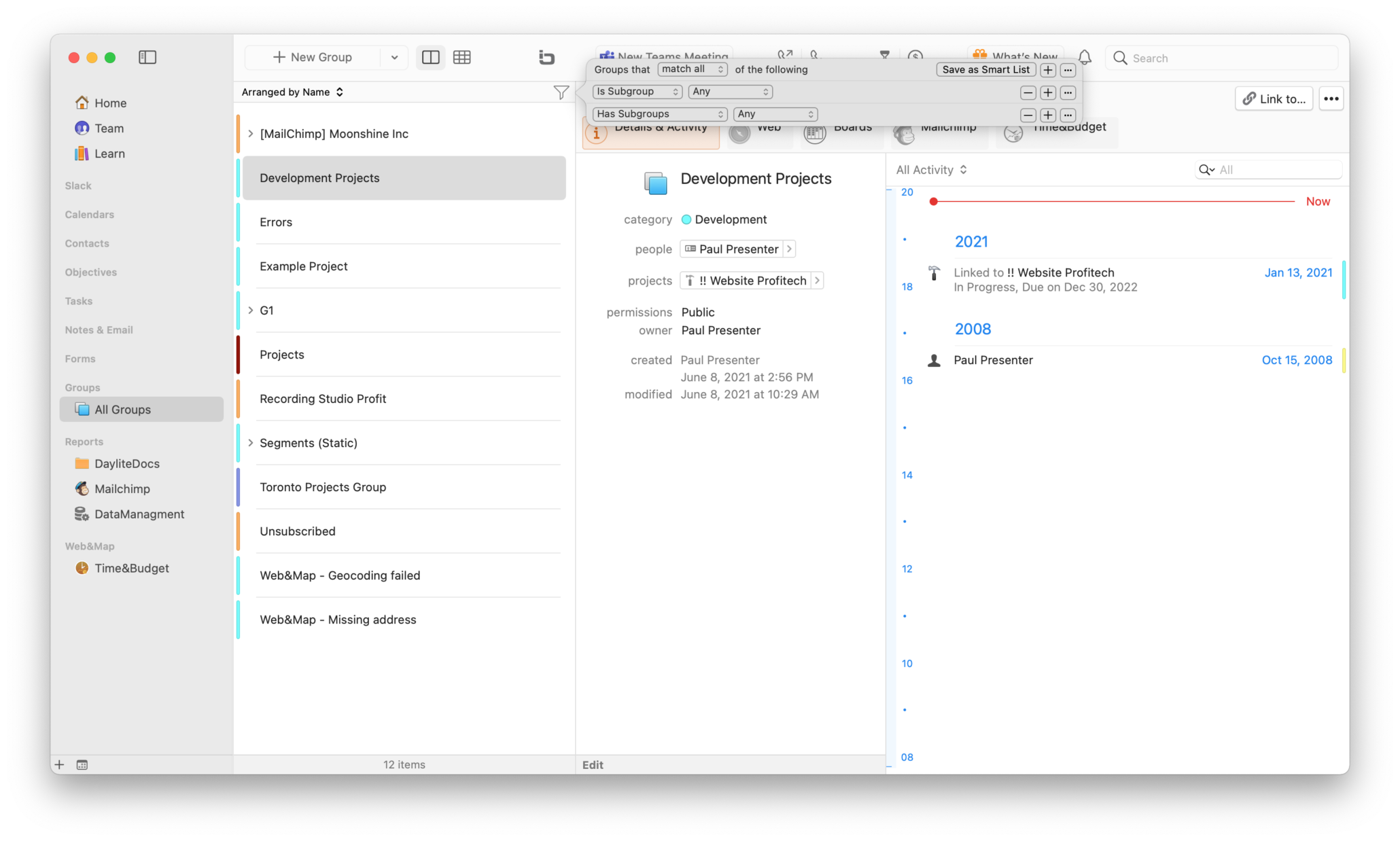Open Any dropdown next to Is Subgroup
1400x841 pixels.
tap(730, 91)
